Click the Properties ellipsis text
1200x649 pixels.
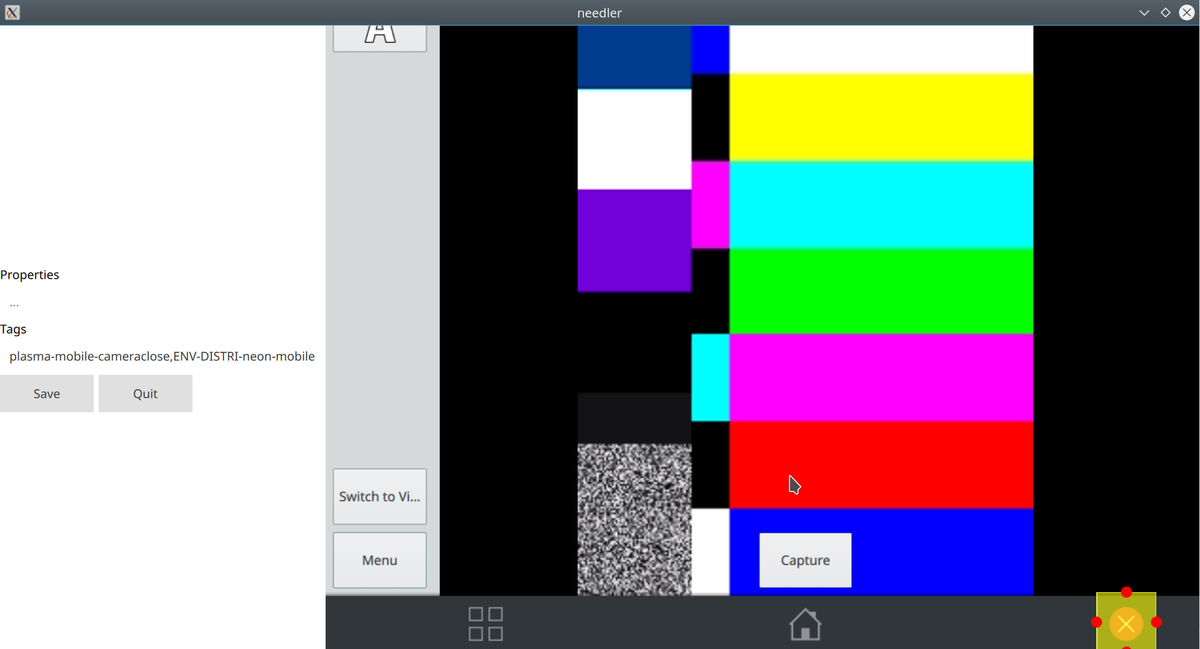pos(14,302)
